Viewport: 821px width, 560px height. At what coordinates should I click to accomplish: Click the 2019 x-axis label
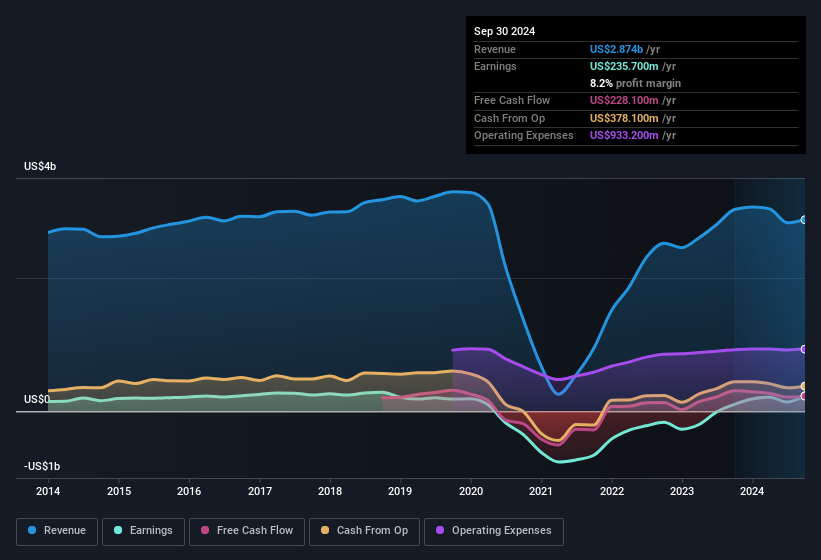click(400, 491)
